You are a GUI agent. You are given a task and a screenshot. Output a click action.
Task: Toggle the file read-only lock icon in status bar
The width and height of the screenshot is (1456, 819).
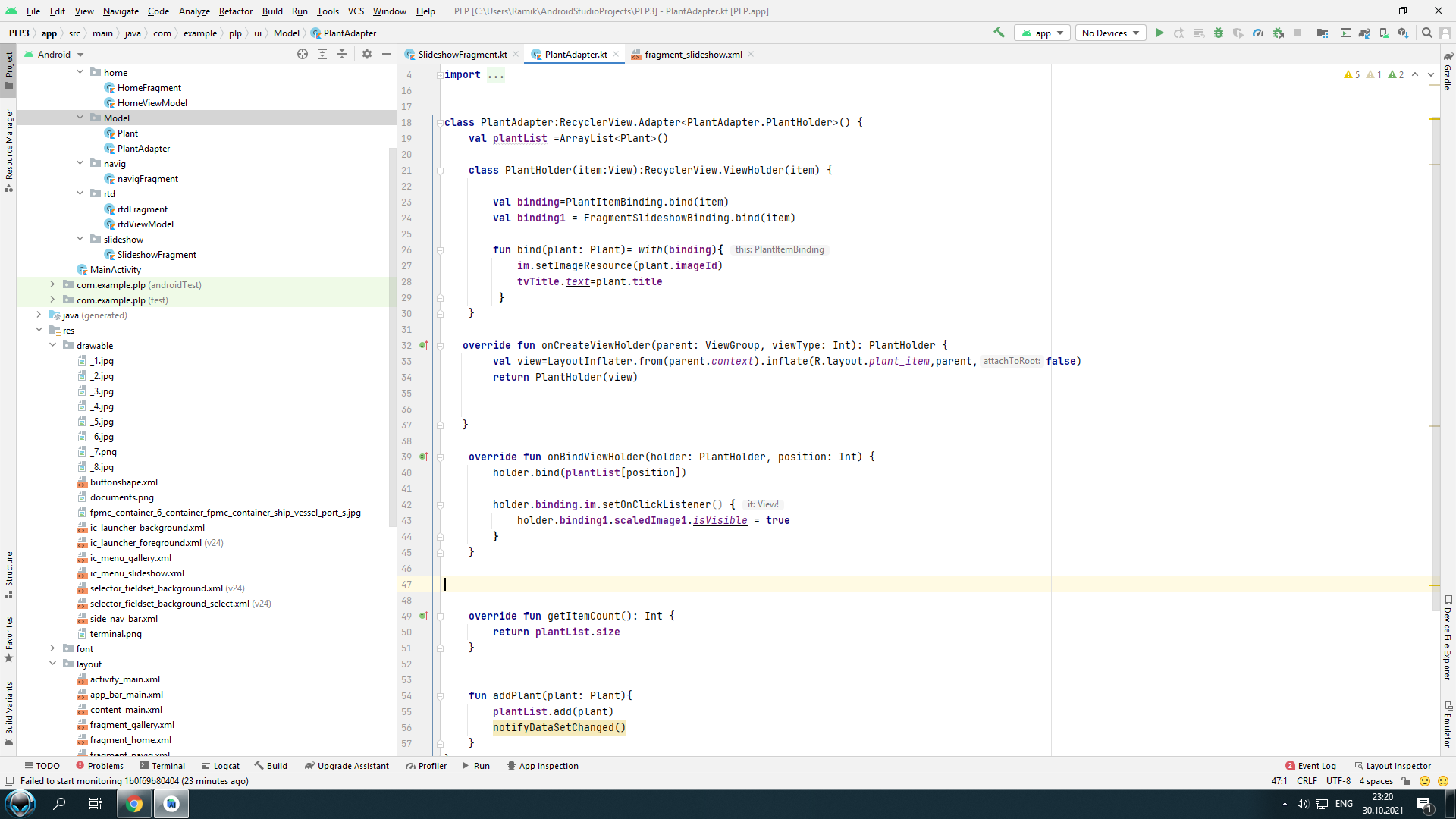pos(1405,781)
